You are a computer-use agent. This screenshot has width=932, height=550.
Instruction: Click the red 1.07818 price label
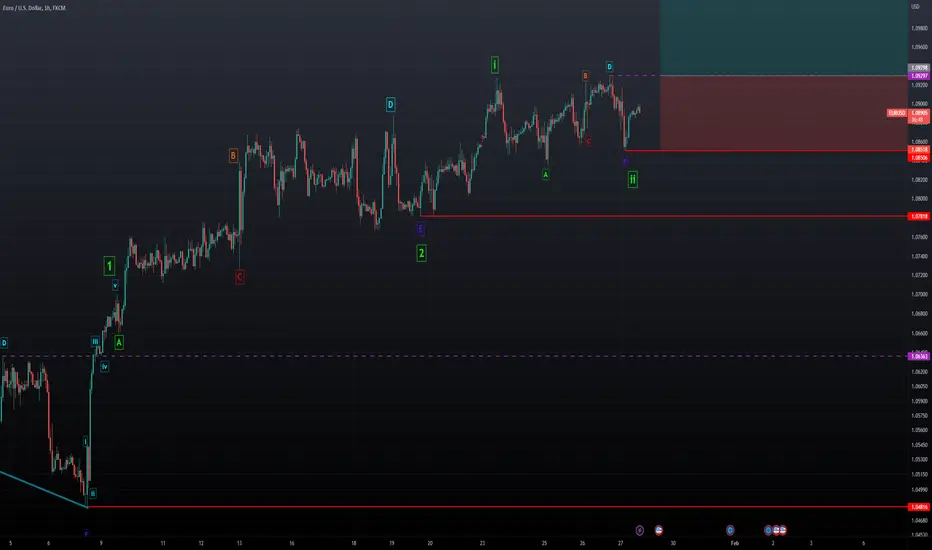tap(919, 216)
